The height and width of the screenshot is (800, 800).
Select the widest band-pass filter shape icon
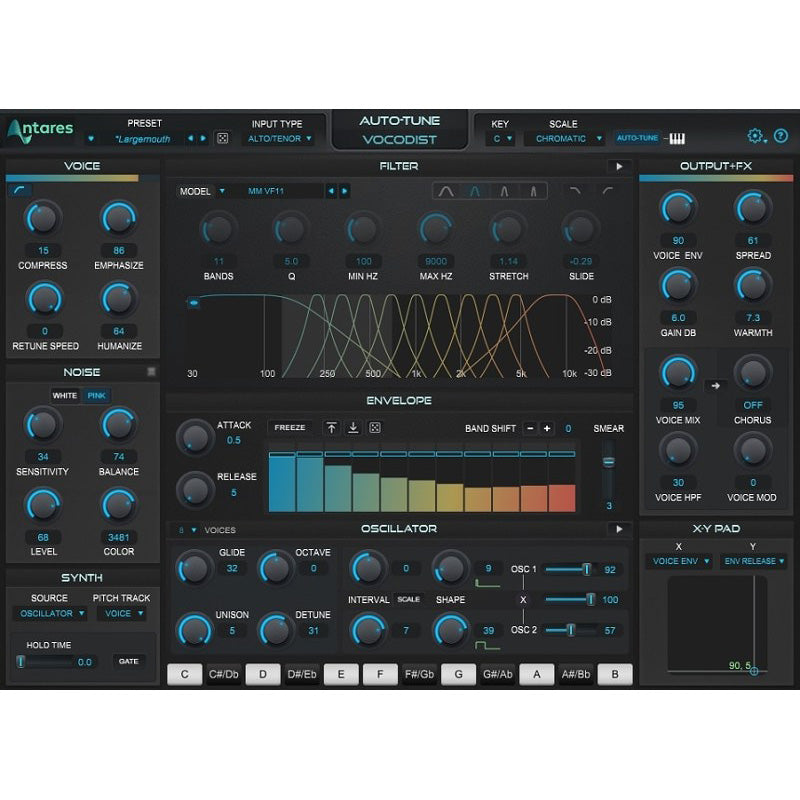[446, 191]
